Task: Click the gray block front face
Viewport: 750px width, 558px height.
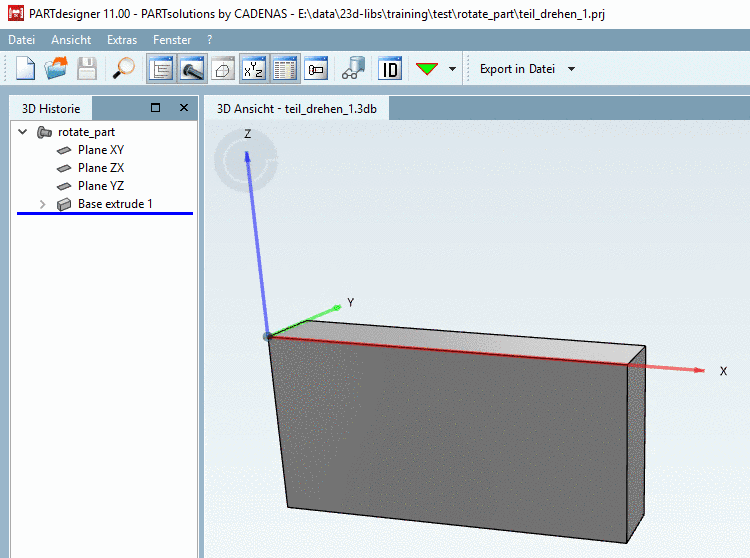Action: [x=454, y=440]
